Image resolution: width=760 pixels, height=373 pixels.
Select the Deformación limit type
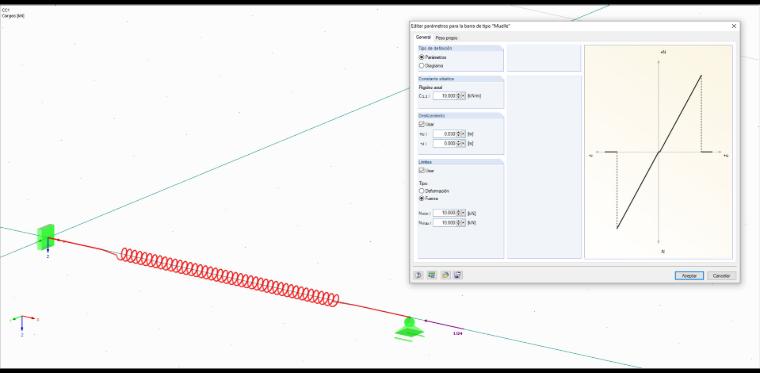click(x=422, y=191)
